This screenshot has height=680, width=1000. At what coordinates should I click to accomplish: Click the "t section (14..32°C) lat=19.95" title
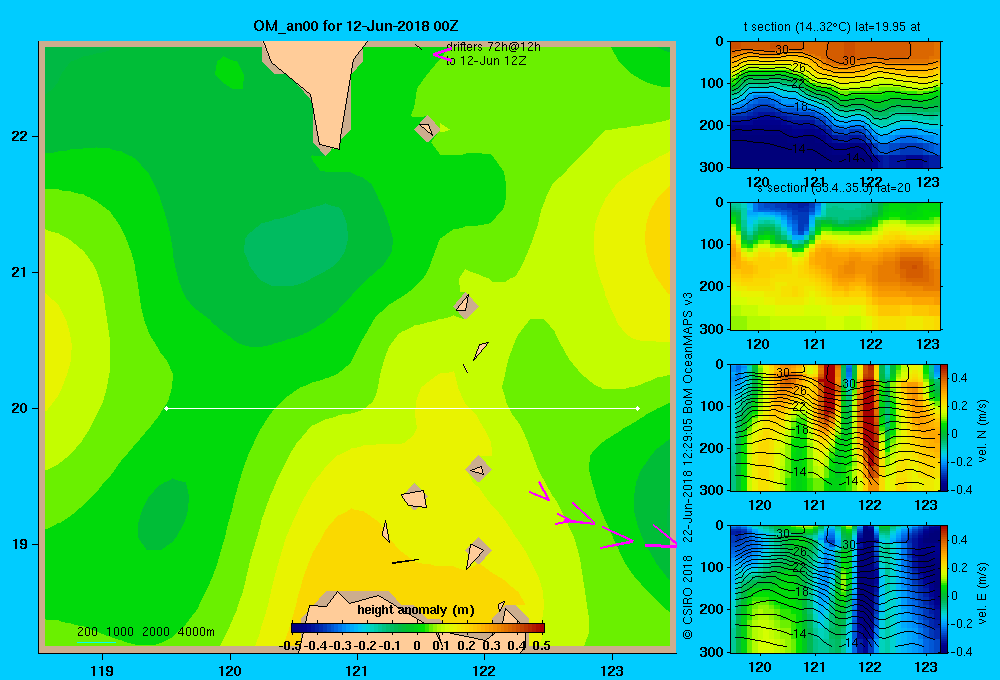[x=832, y=27]
